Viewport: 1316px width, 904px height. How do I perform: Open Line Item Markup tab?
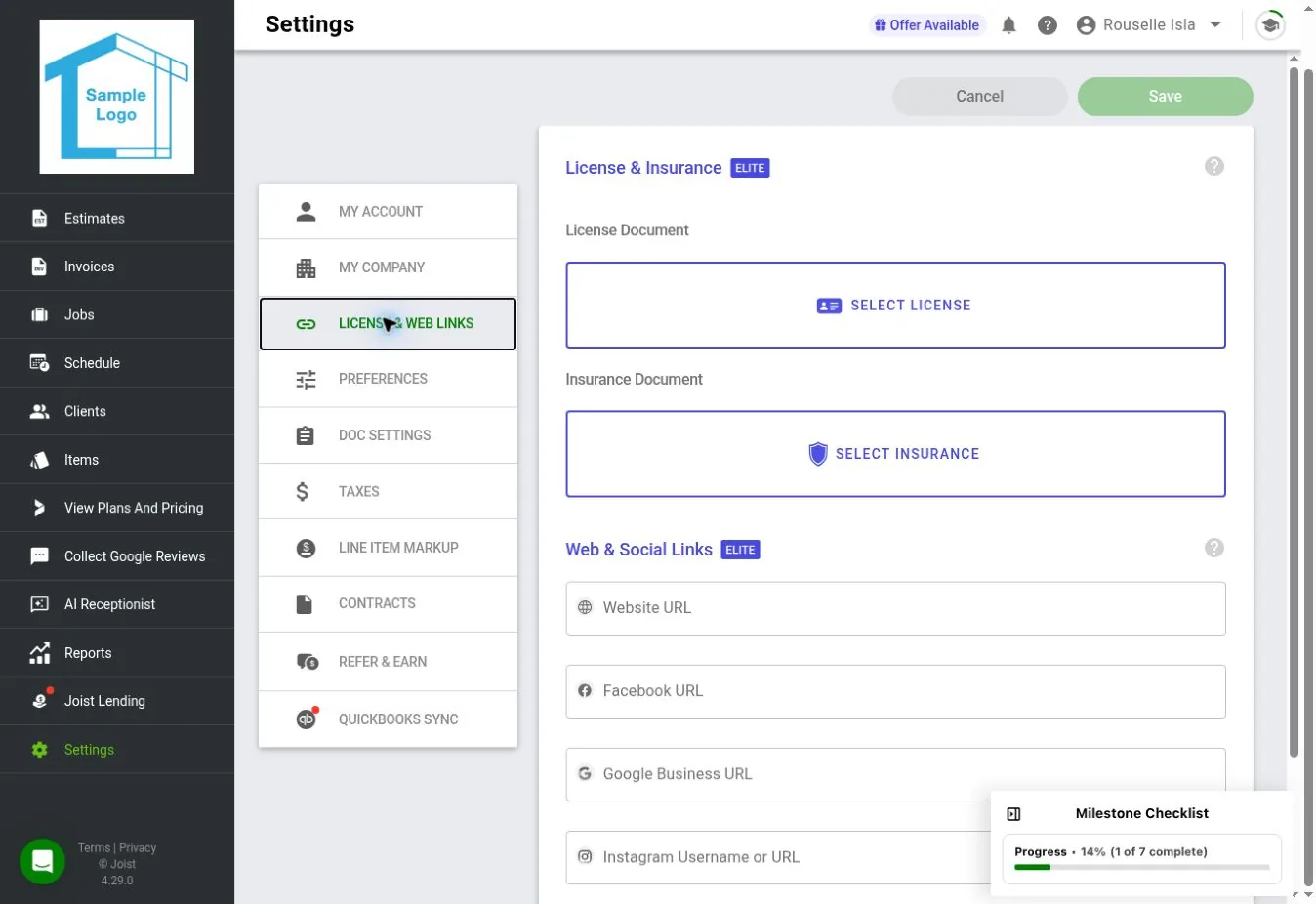[x=388, y=548]
